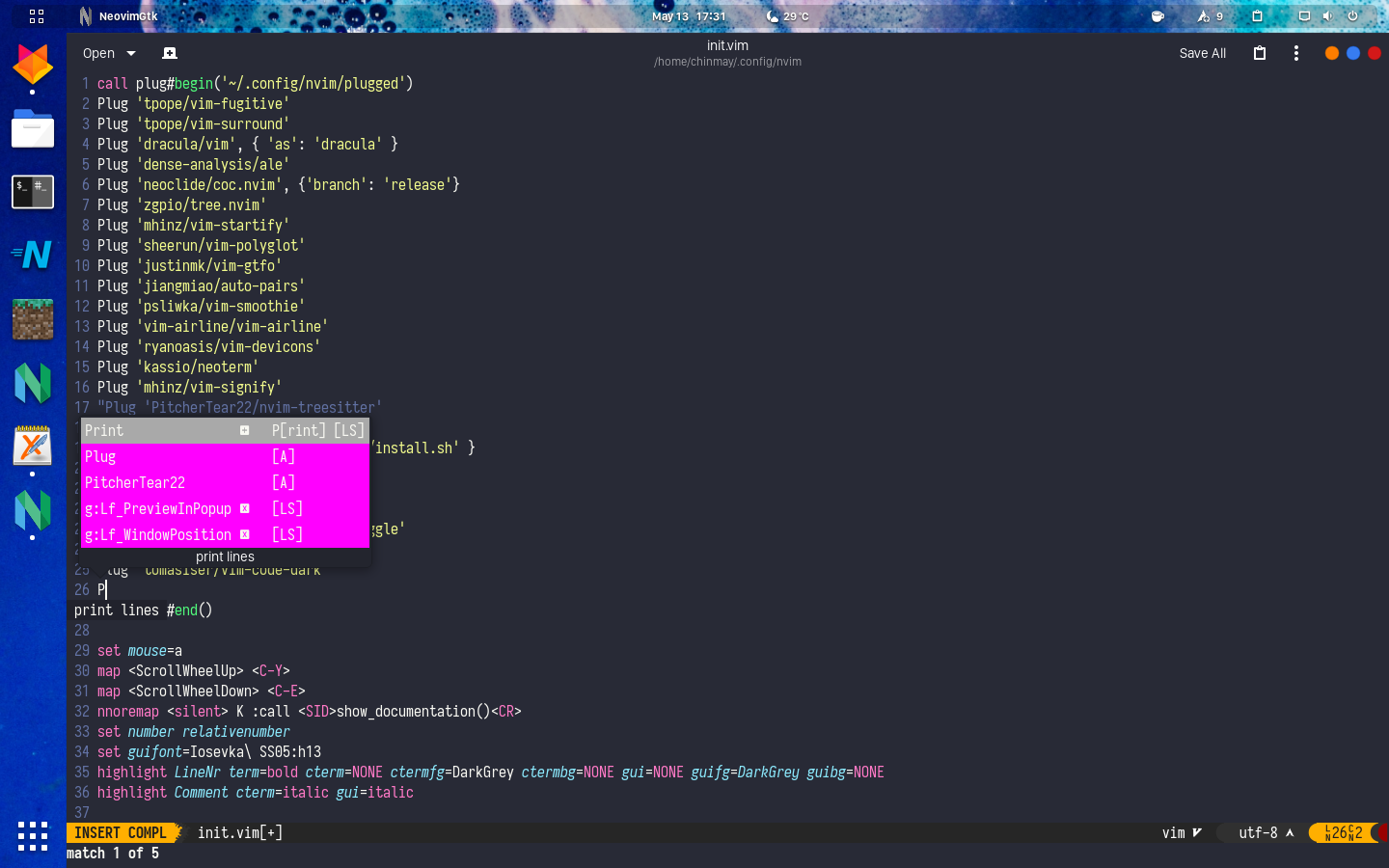
Task: Mute the system volume icon
Action: tap(1328, 16)
